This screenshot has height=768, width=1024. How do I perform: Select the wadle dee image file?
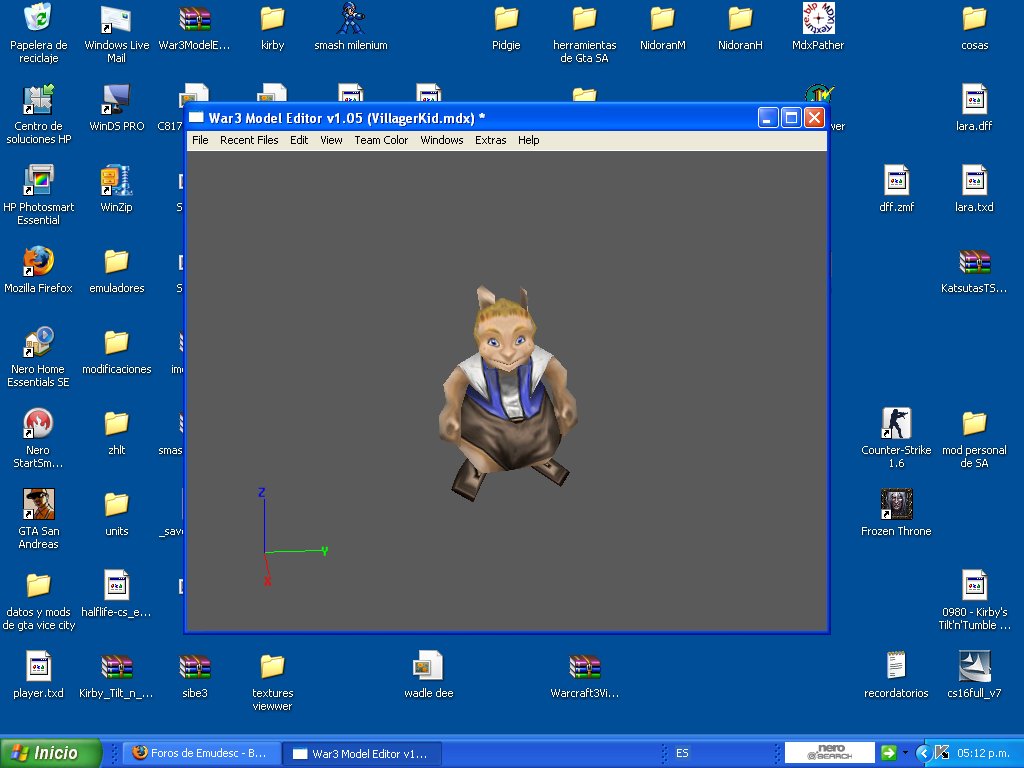[x=428, y=675]
